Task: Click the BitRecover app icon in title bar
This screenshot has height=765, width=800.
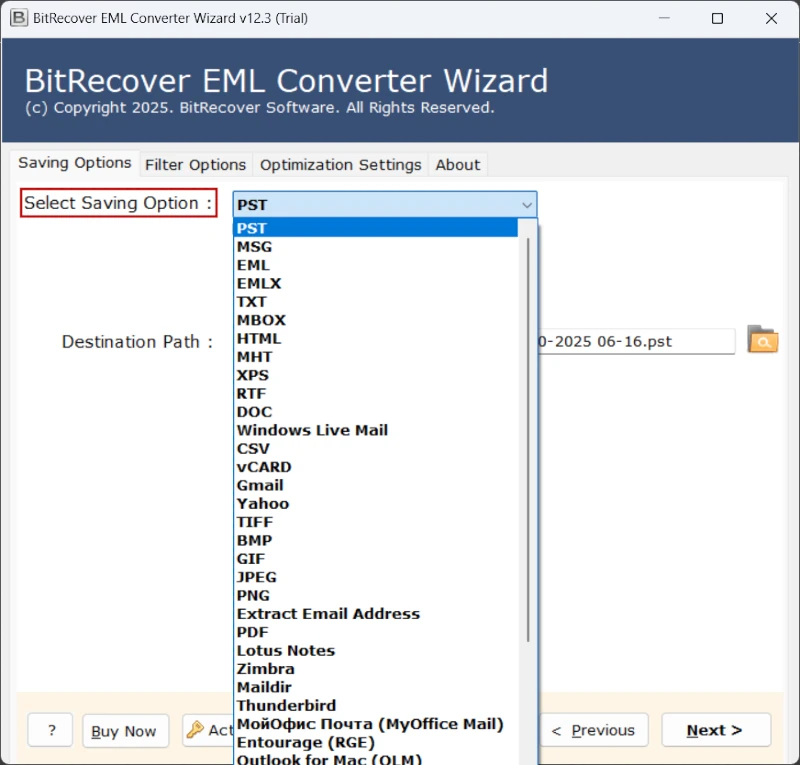Action: (19, 18)
